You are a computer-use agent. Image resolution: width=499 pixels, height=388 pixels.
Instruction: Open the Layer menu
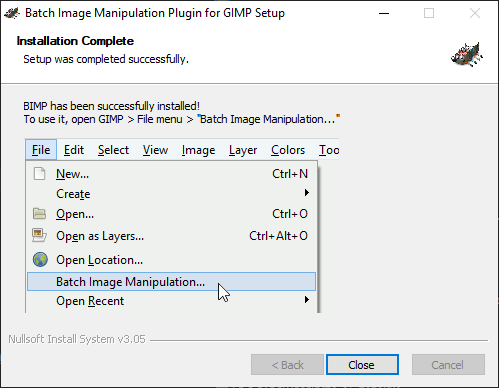pos(243,150)
